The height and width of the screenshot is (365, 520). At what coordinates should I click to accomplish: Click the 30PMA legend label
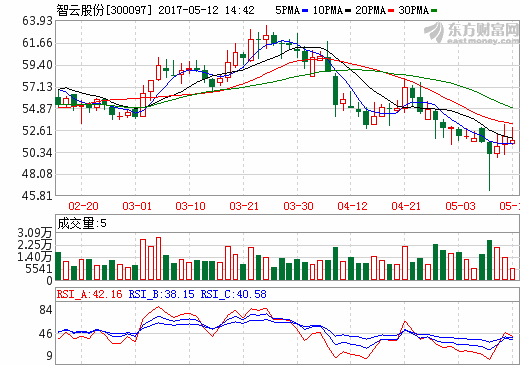(x=413, y=10)
